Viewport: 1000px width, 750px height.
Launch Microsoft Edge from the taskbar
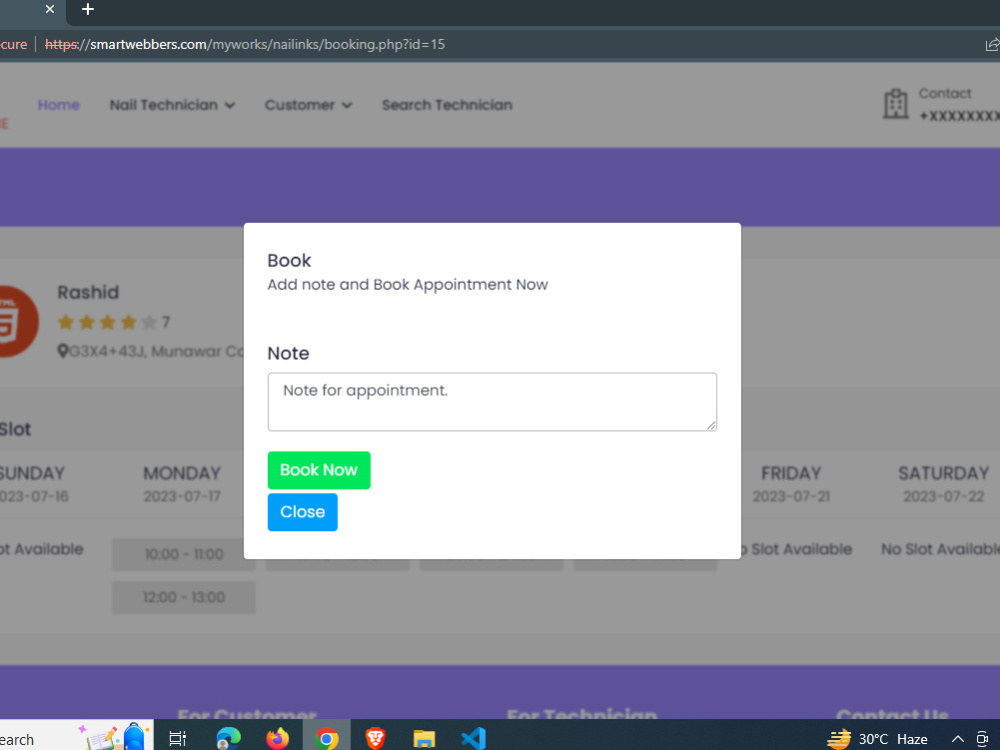pos(228,739)
